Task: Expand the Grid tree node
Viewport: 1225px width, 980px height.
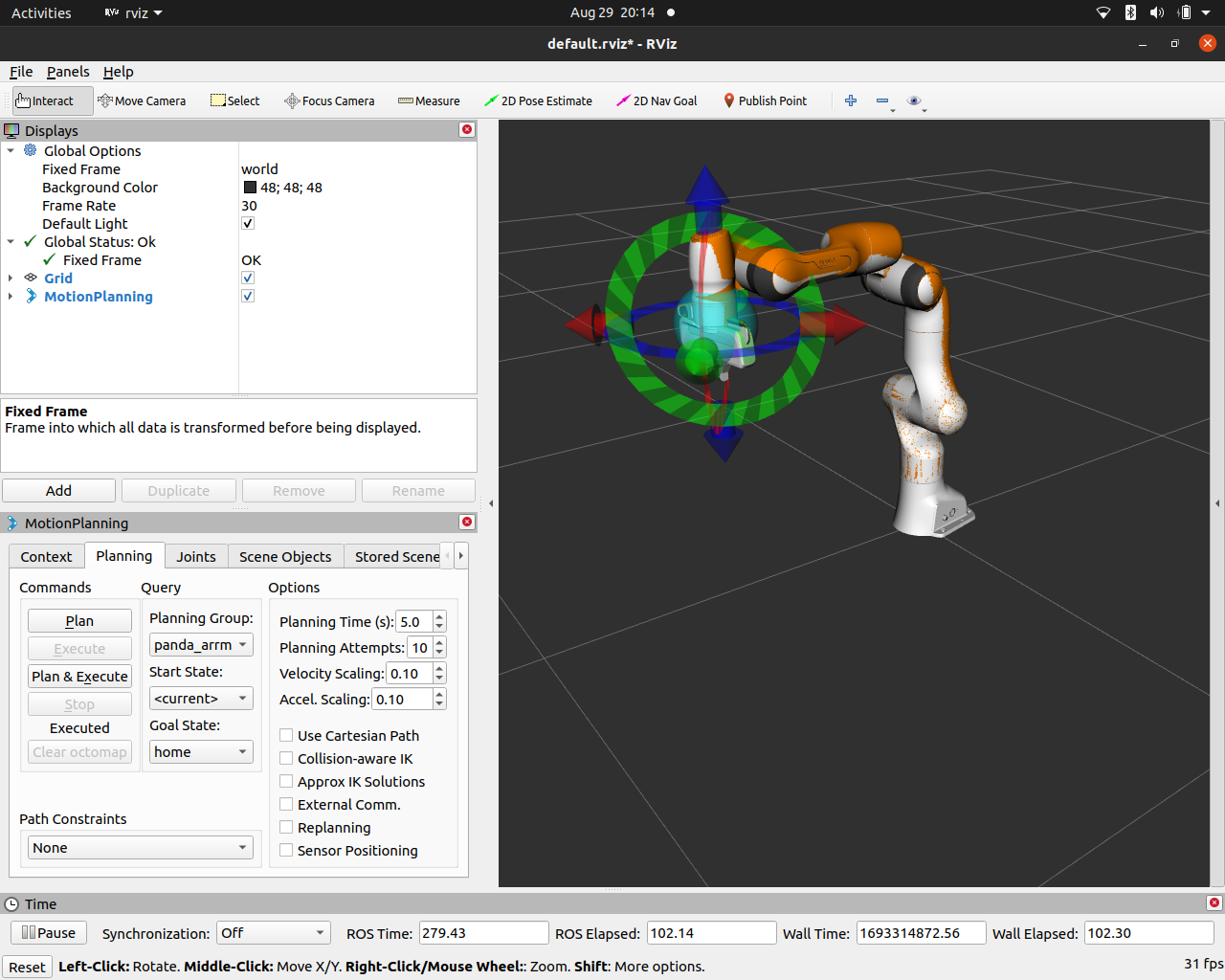Action: pyautogui.click(x=11, y=278)
